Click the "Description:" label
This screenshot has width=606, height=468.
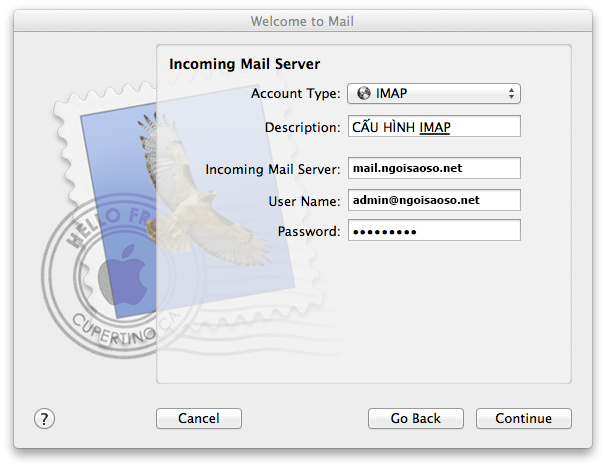pyautogui.click(x=303, y=128)
